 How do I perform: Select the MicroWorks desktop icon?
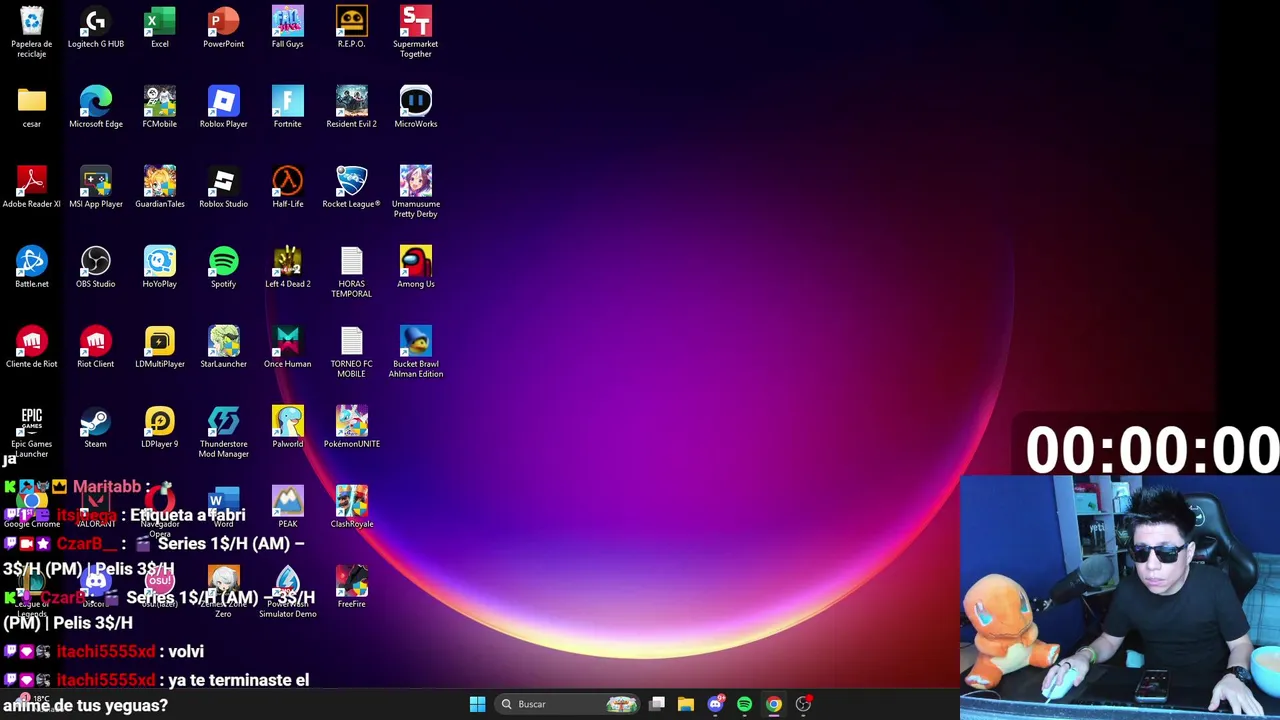click(x=416, y=107)
